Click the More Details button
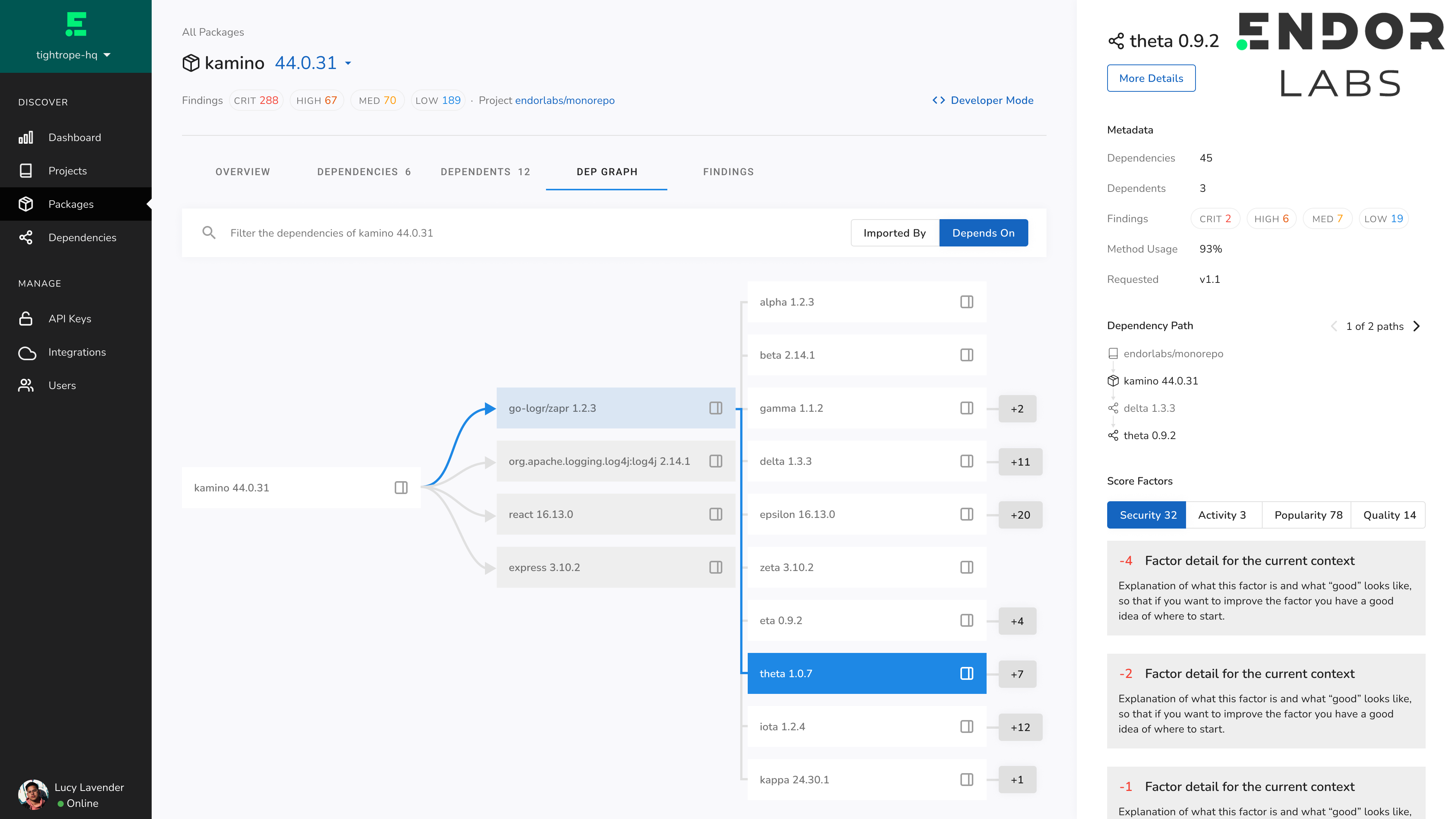The height and width of the screenshot is (819, 1456). [x=1151, y=78]
